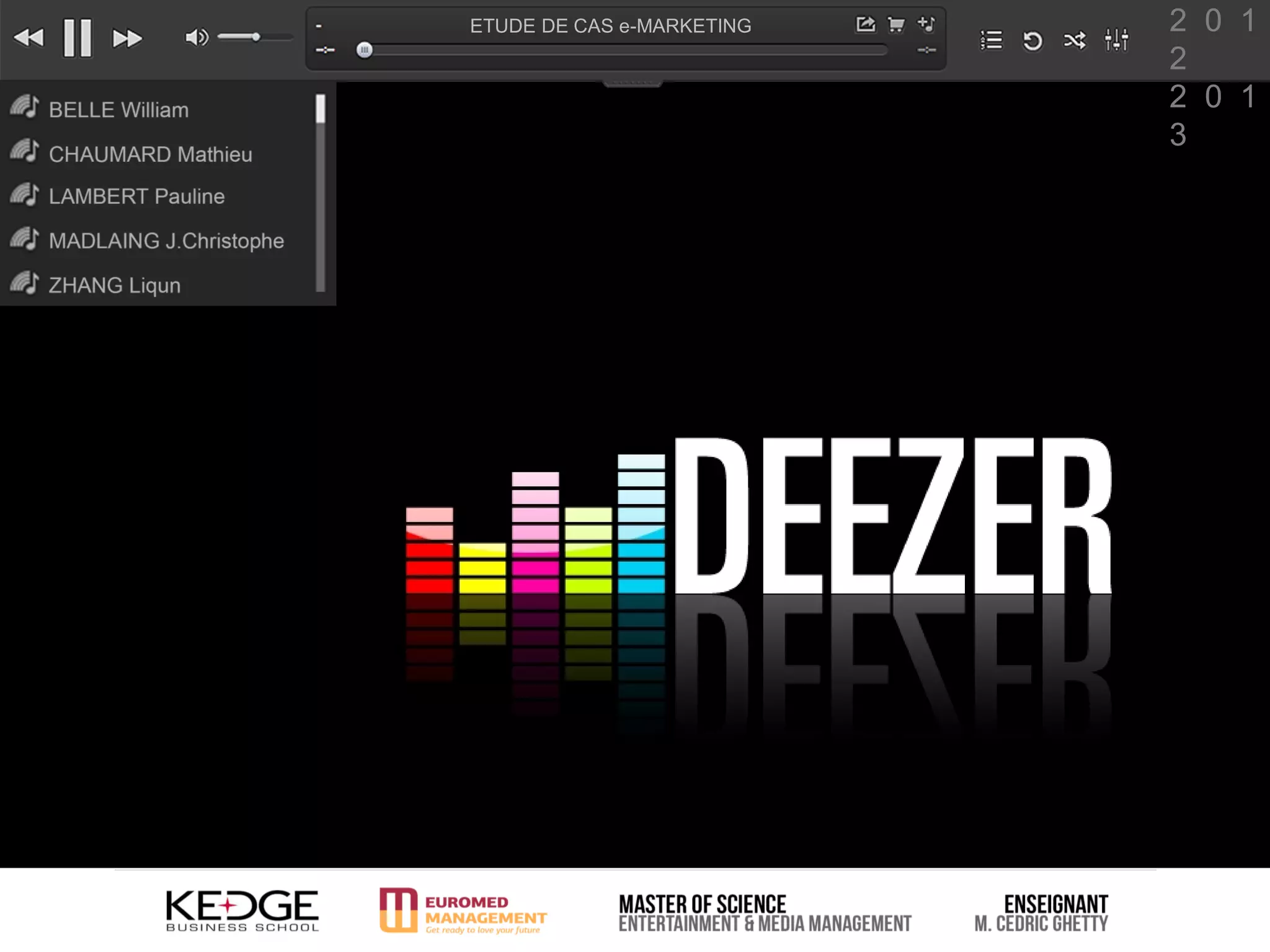The width and height of the screenshot is (1270, 952).
Task: Click the volume slider knob
Action: coord(255,37)
